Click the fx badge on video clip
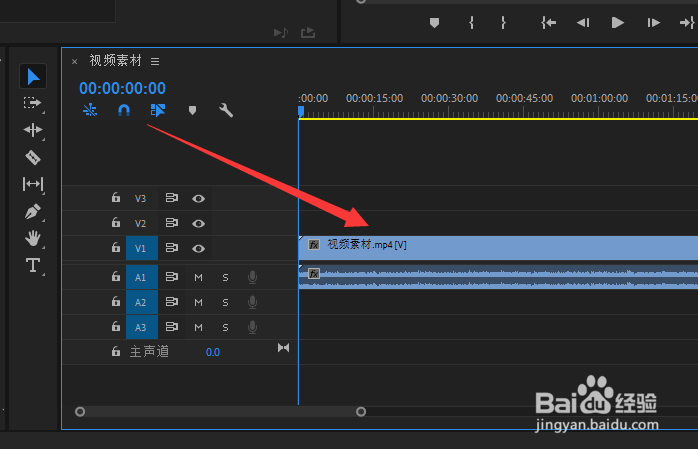Image resolution: width=698 pixels, height=449 pixels. [314, 245]
